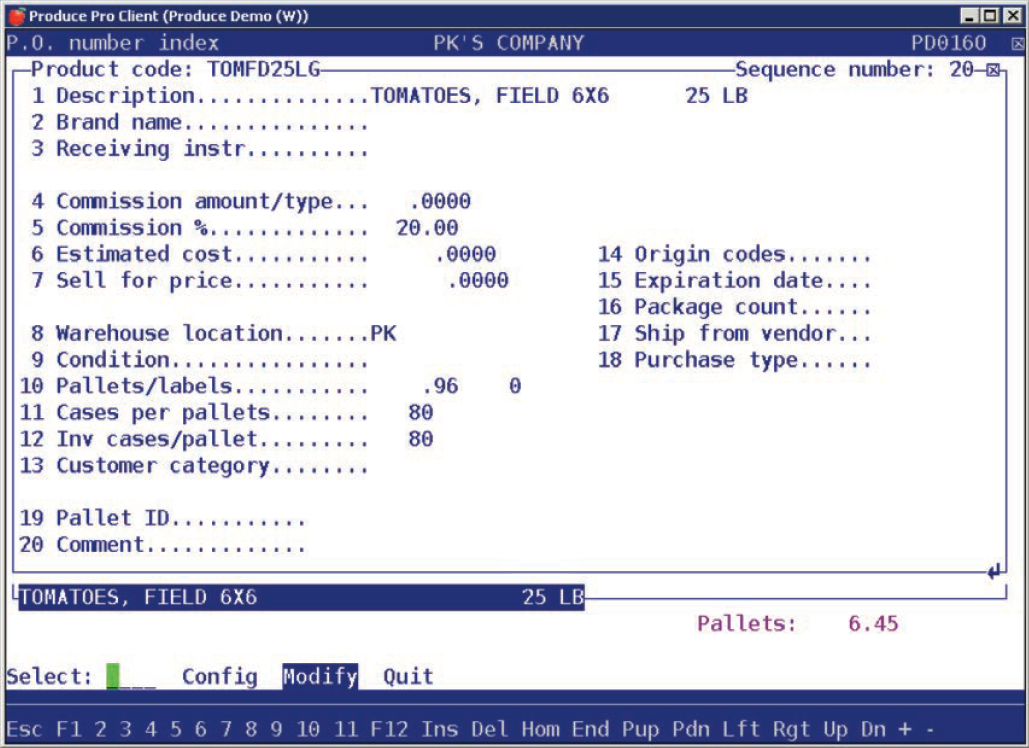Click Pup in the bottom key bar

640,729
